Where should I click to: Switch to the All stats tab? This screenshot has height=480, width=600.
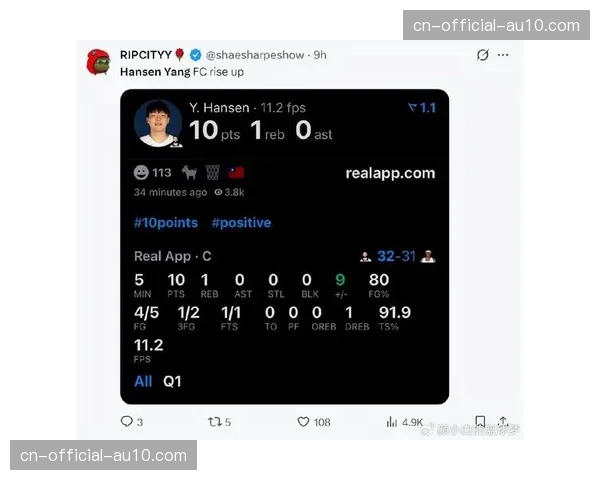click(143, 381)
